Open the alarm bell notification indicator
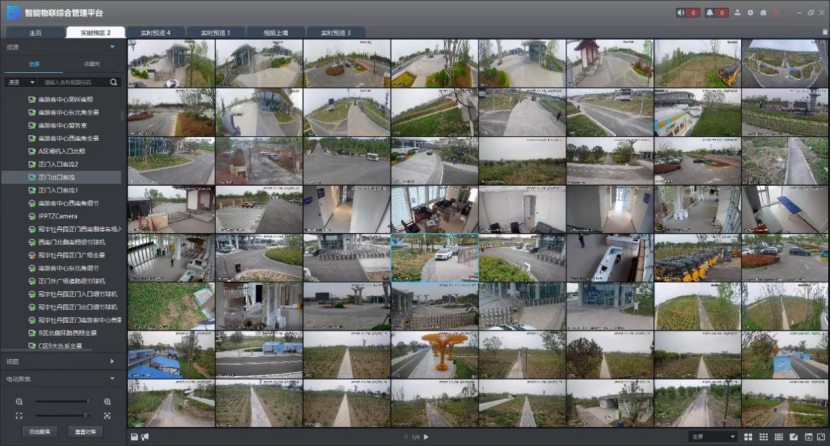 (714, 13)
